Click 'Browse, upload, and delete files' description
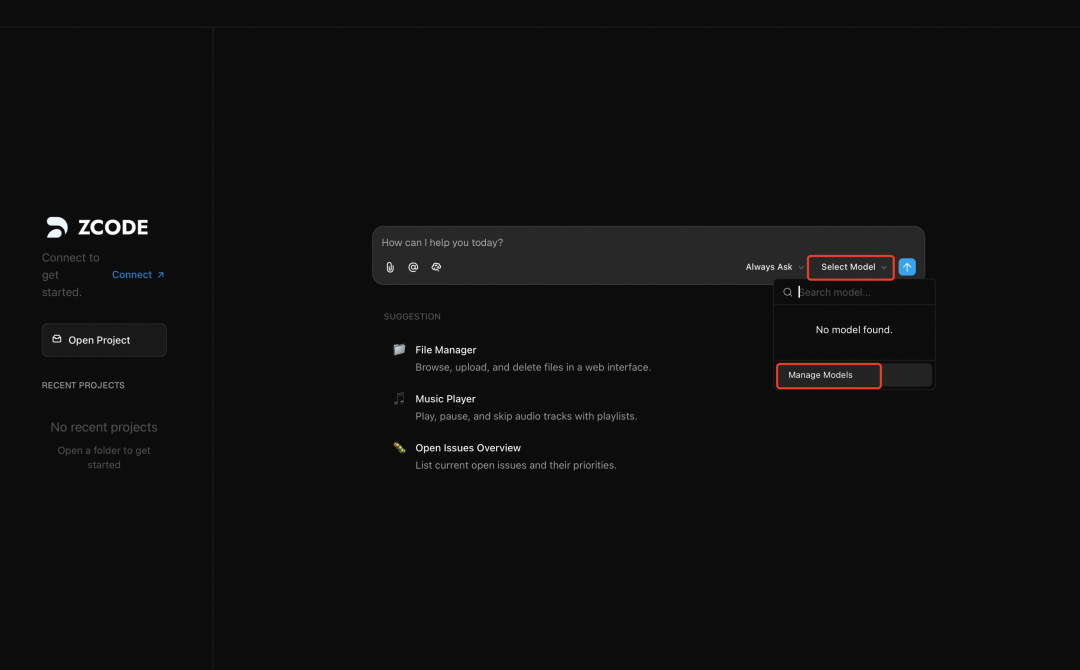Viewport: 1080px width, 670px height. pos(532,367)
